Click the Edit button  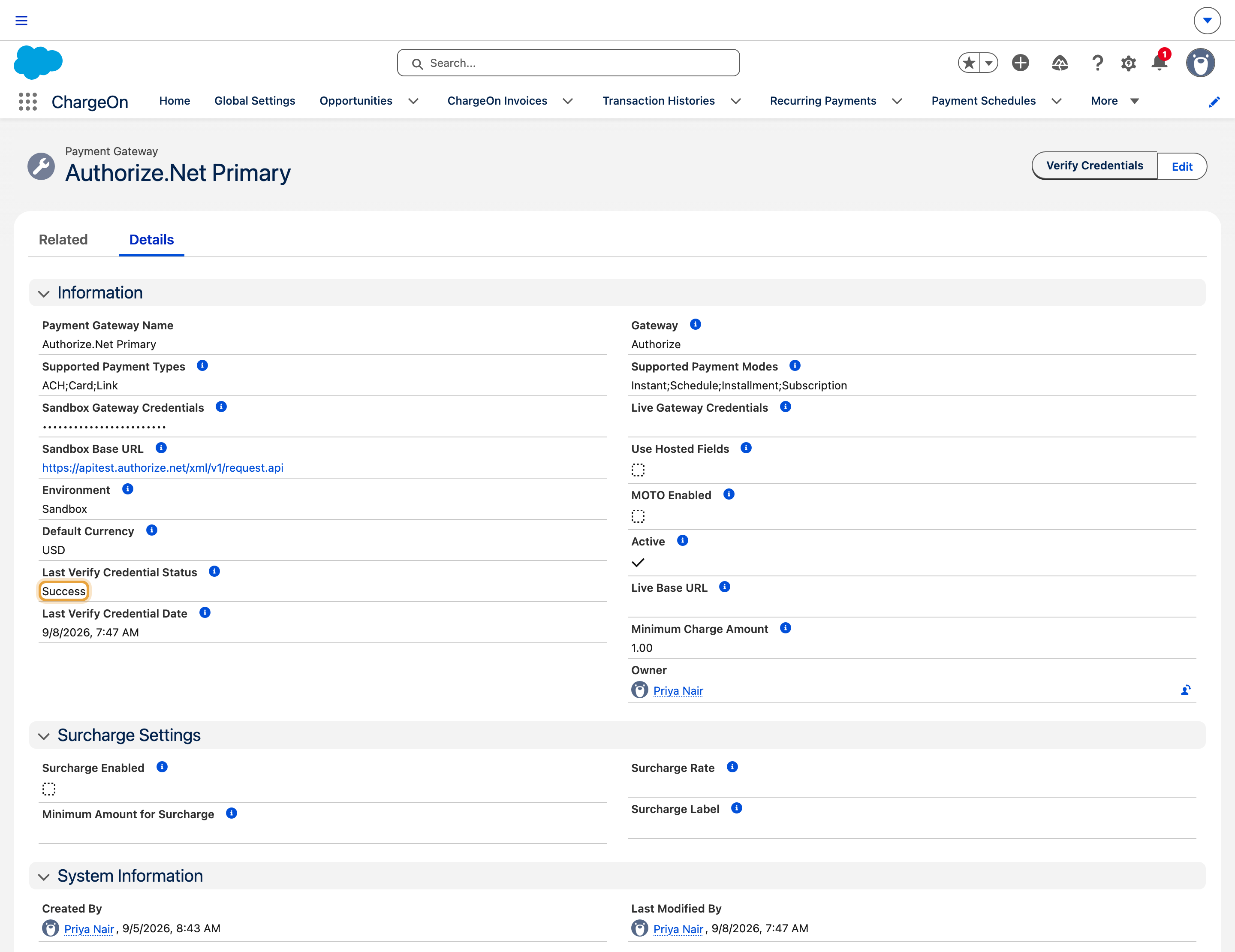[1182, 166]
